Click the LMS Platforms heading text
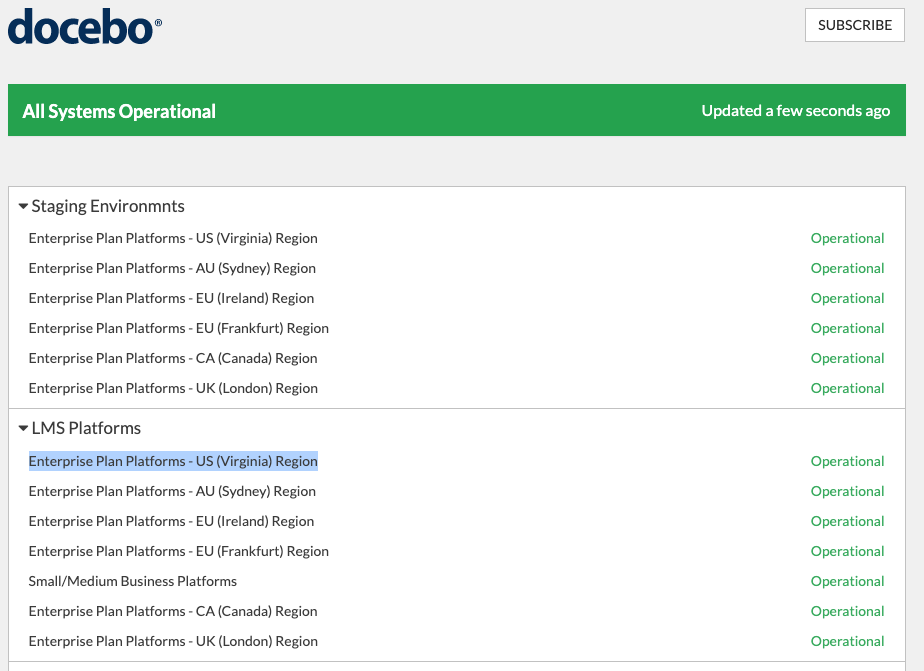This screenshot has height=671, width=924. (x=86, y=428)
